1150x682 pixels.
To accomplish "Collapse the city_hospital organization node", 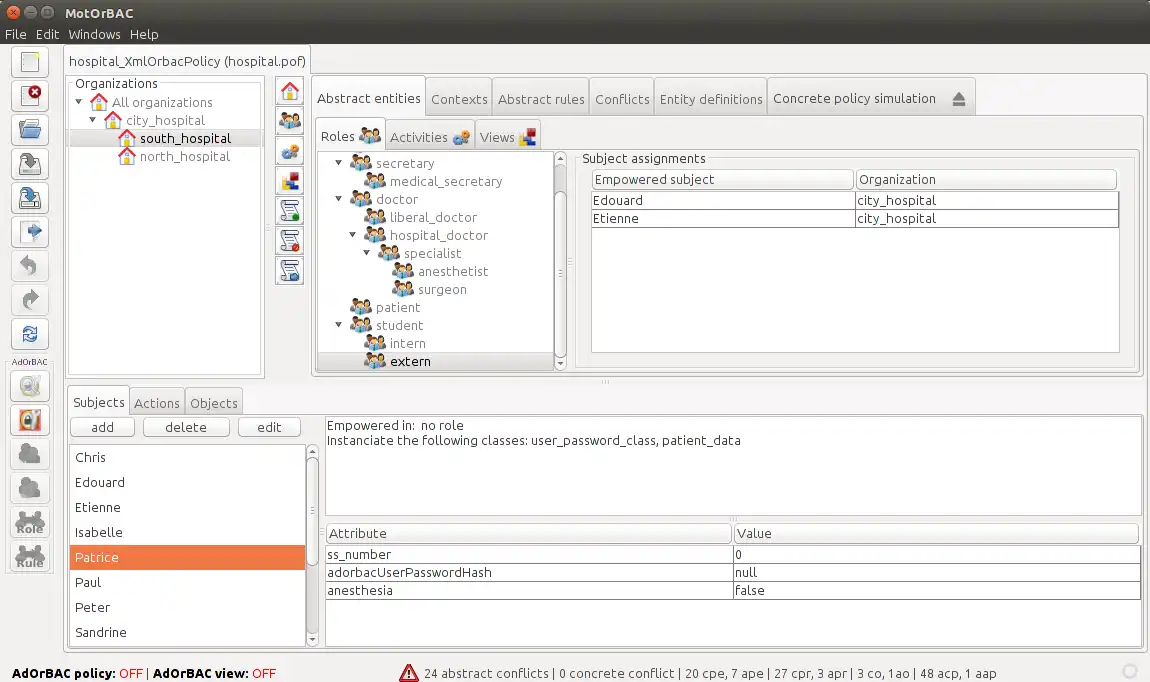I will (x=93, y=120).
